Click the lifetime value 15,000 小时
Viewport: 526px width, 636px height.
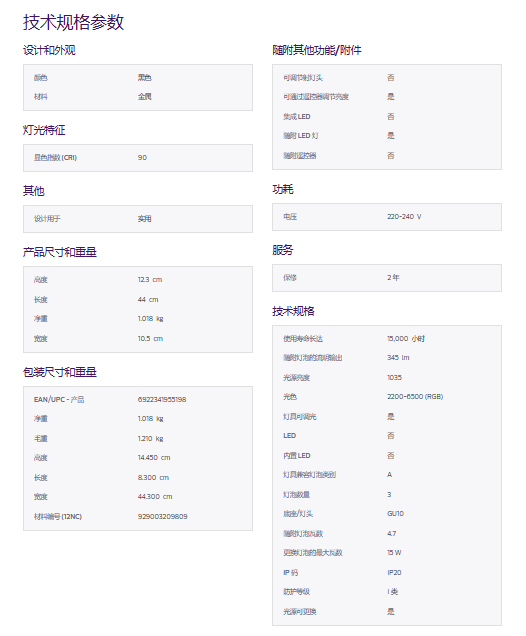pyautogui.click(x=406, y=338)
